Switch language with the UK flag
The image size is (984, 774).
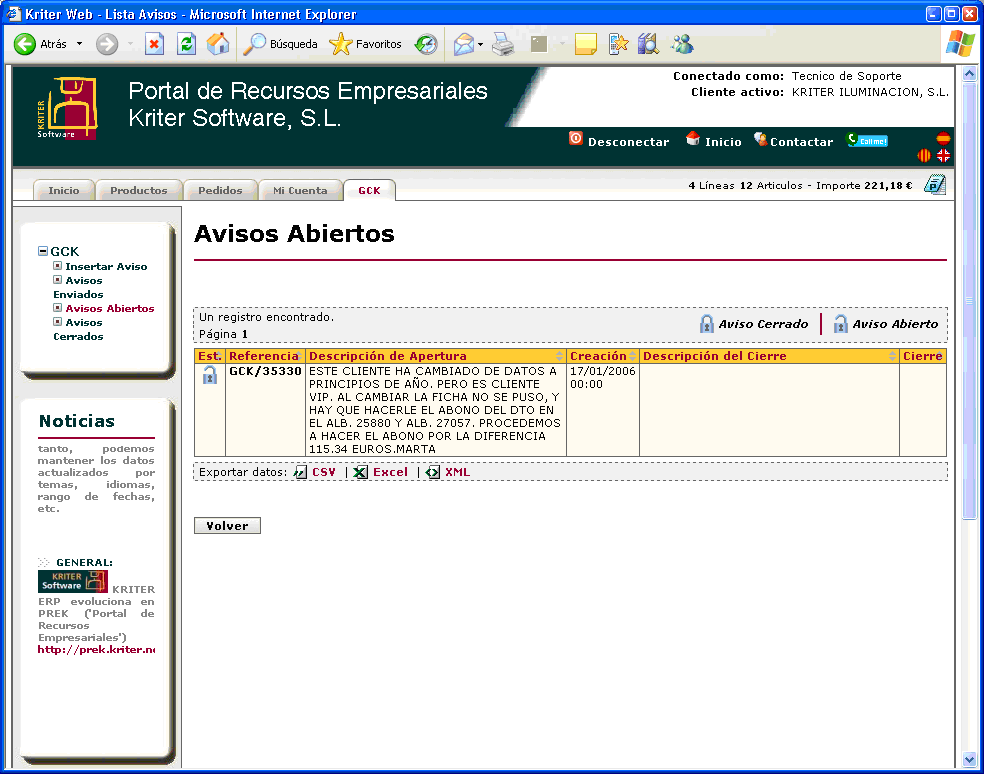pos(943,155)
